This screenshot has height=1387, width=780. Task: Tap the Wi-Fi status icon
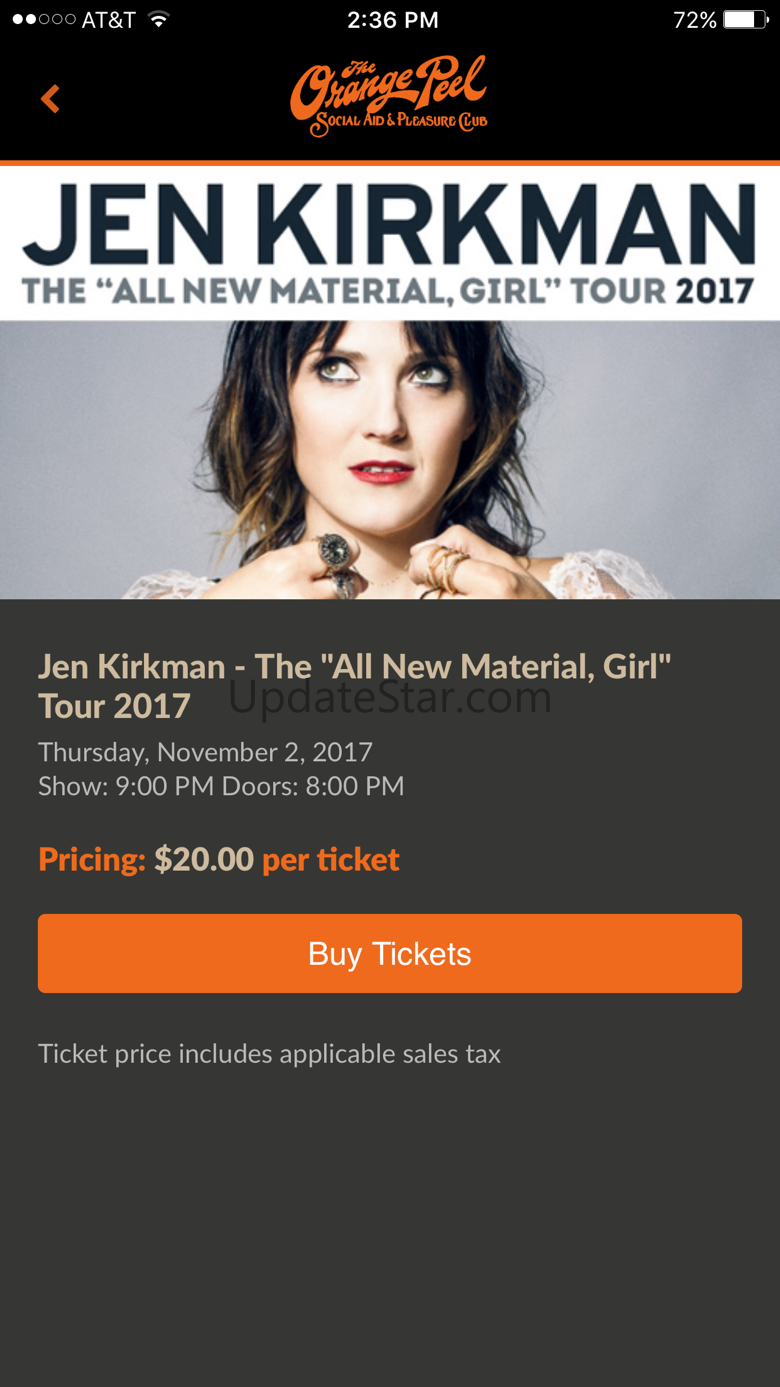click(x=158, y=20)
